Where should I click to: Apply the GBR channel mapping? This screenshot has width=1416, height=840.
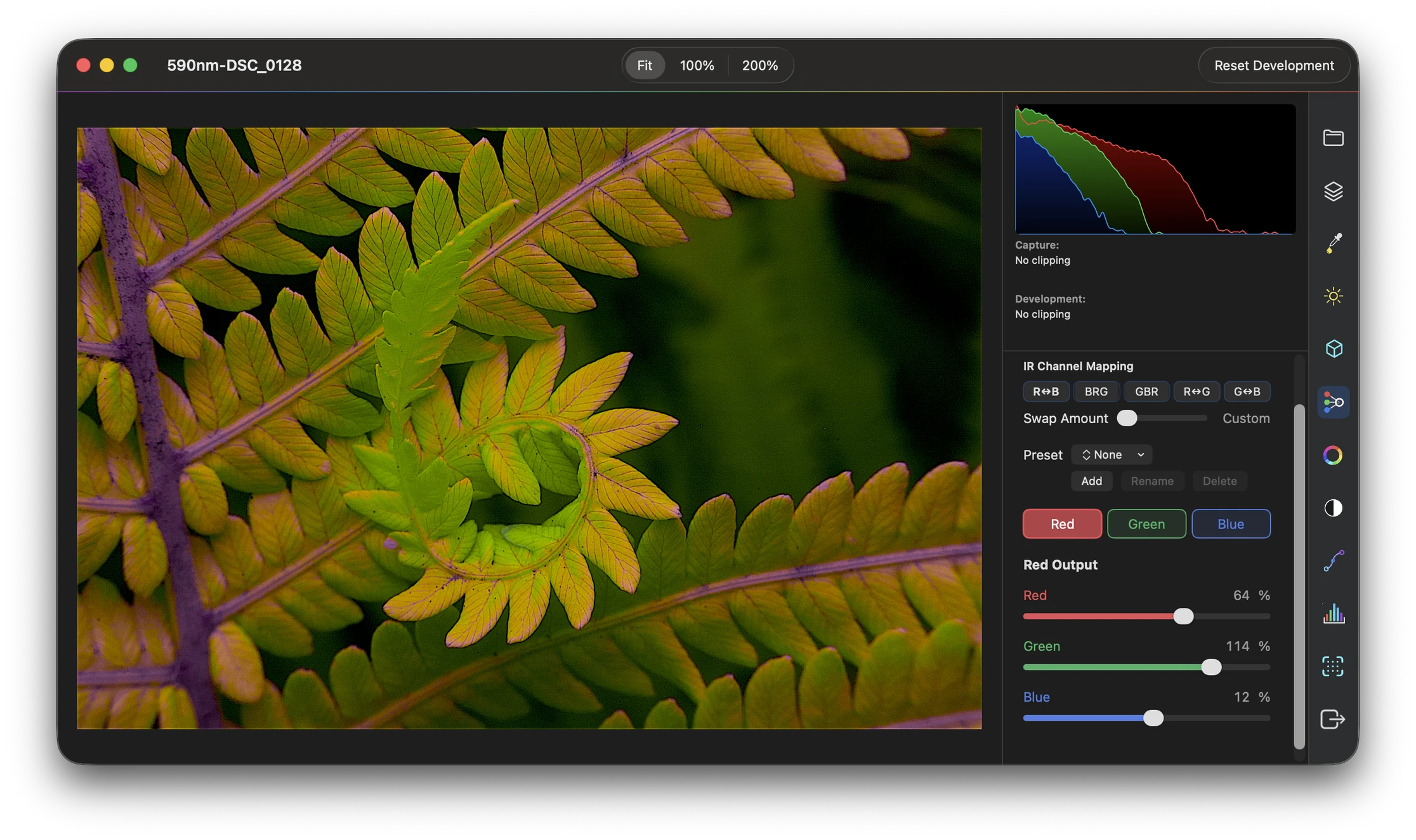(1146, 391)
